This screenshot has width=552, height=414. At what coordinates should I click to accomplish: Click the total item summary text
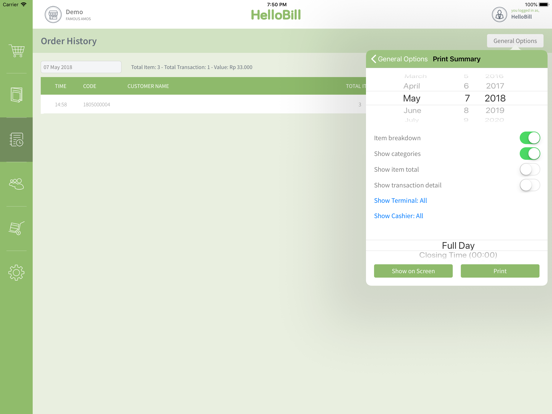click(x=192, y=67)
